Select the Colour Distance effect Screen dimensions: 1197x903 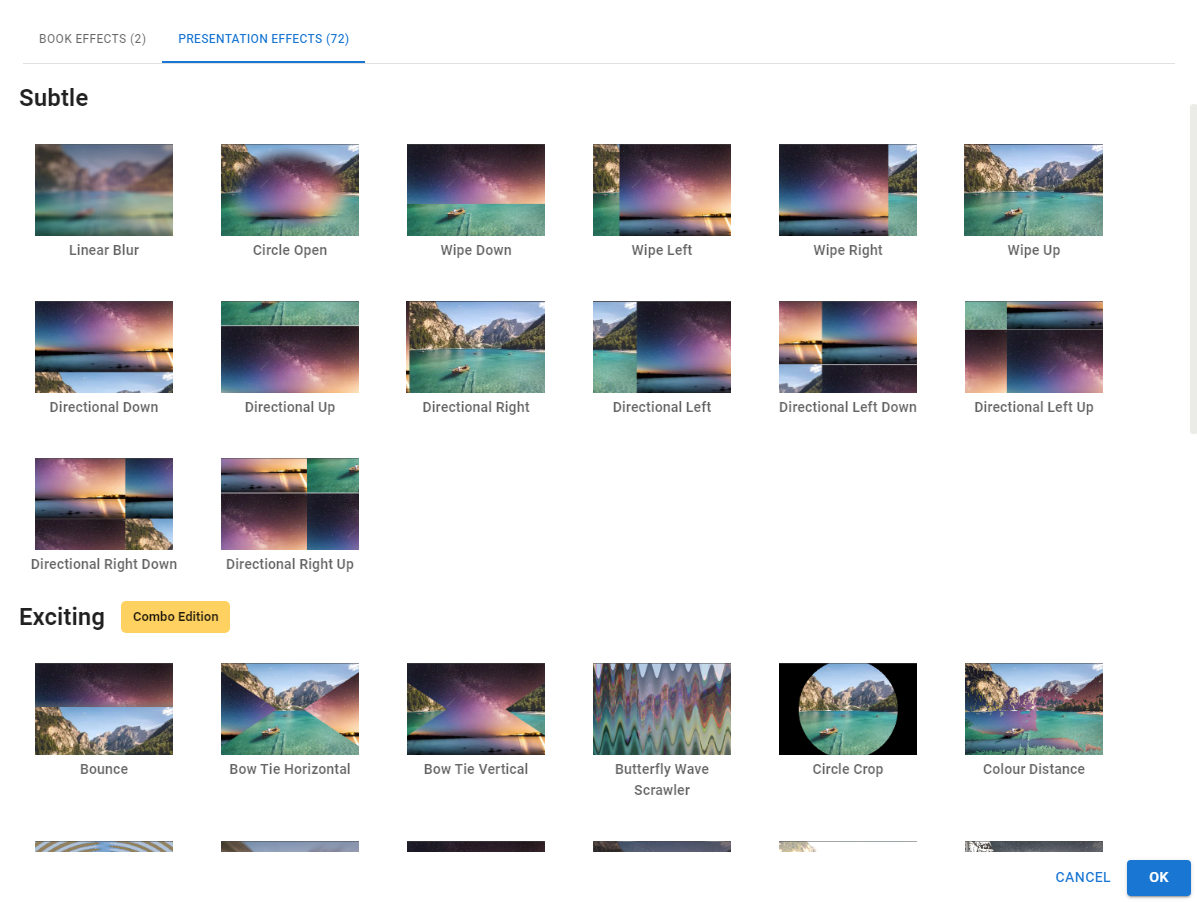click(x=1033, y=709)
